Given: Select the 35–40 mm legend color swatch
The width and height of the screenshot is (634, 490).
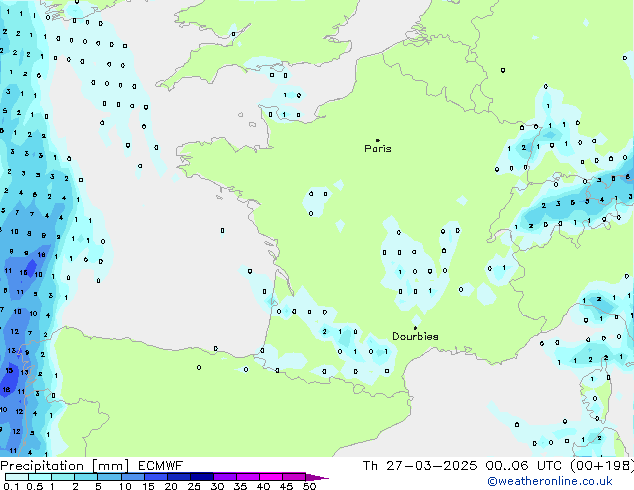Looking at the screenshot, I should 247,477.
